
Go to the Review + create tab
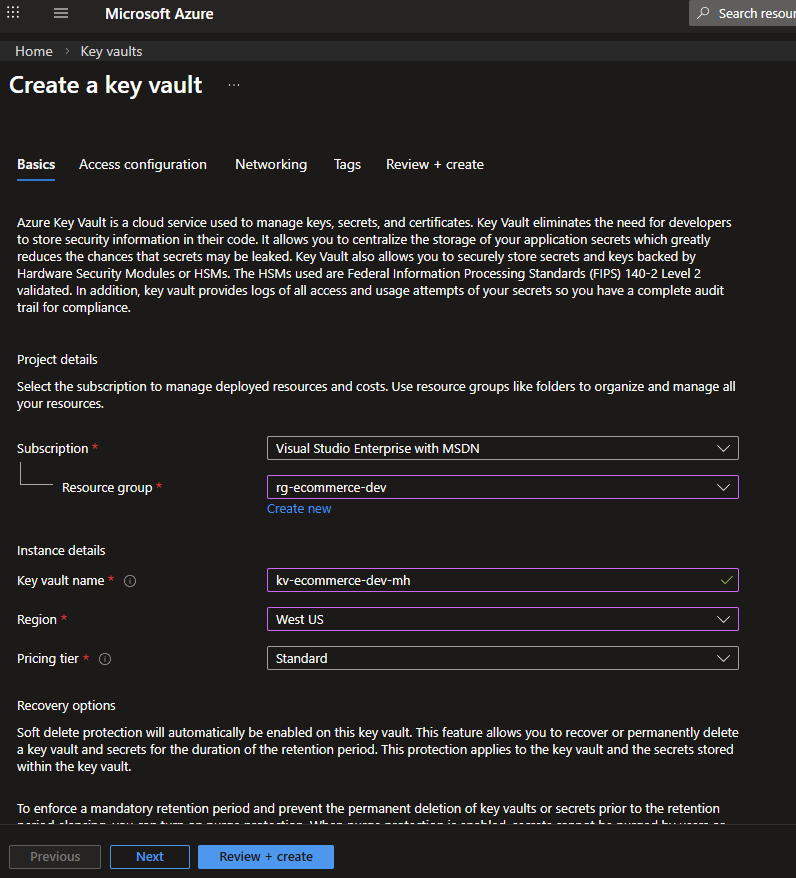coord(435,165)
